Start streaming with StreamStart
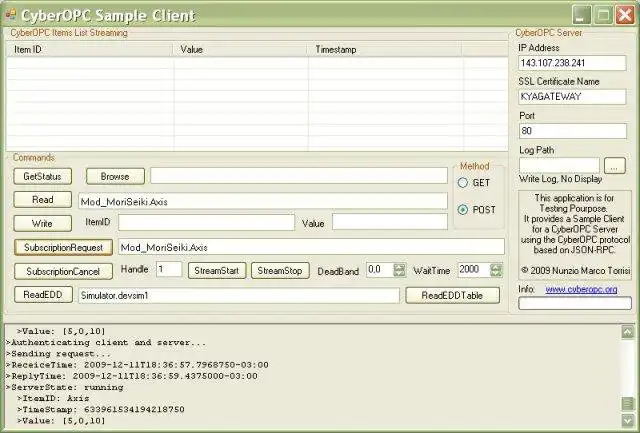640x433 pixels. pos(217,271)
